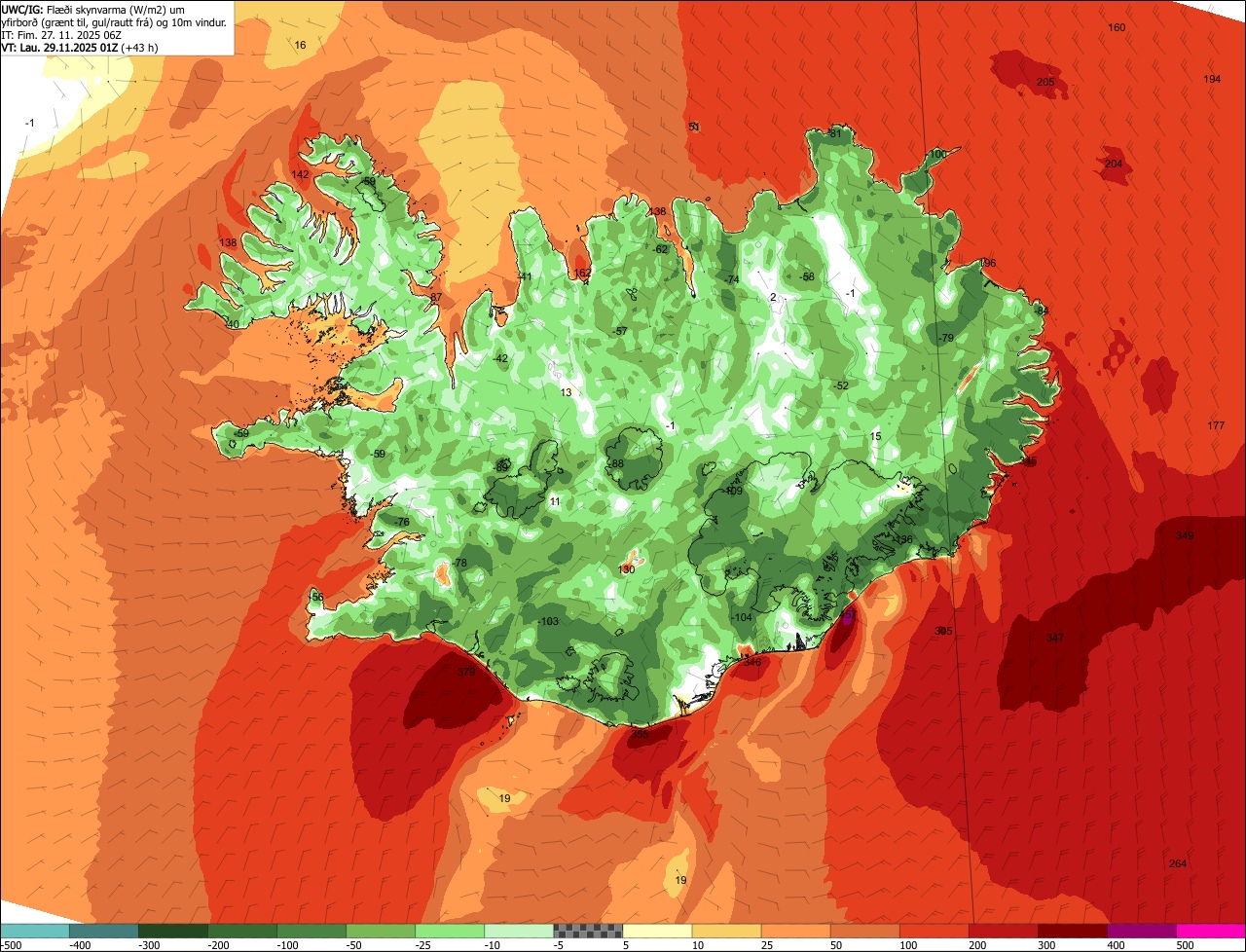Viewport: 1246px width, 952px height.
Task: Click the flux value -74 in north-central Iceland
Action: pos(731,279)
